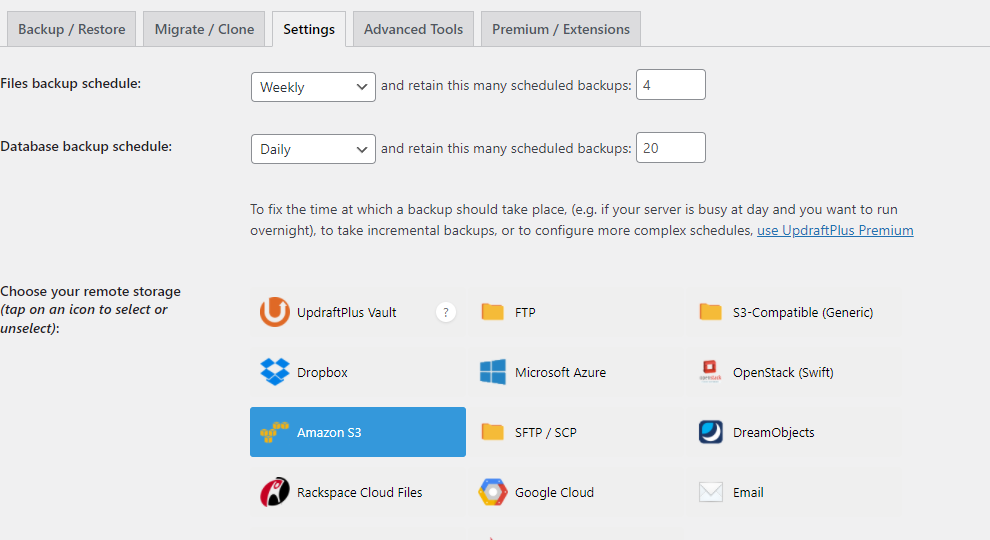Viewport: 990px width, 540px height.
Task: Select the SFTP / SCP folder icon
Action: (493, 432)
